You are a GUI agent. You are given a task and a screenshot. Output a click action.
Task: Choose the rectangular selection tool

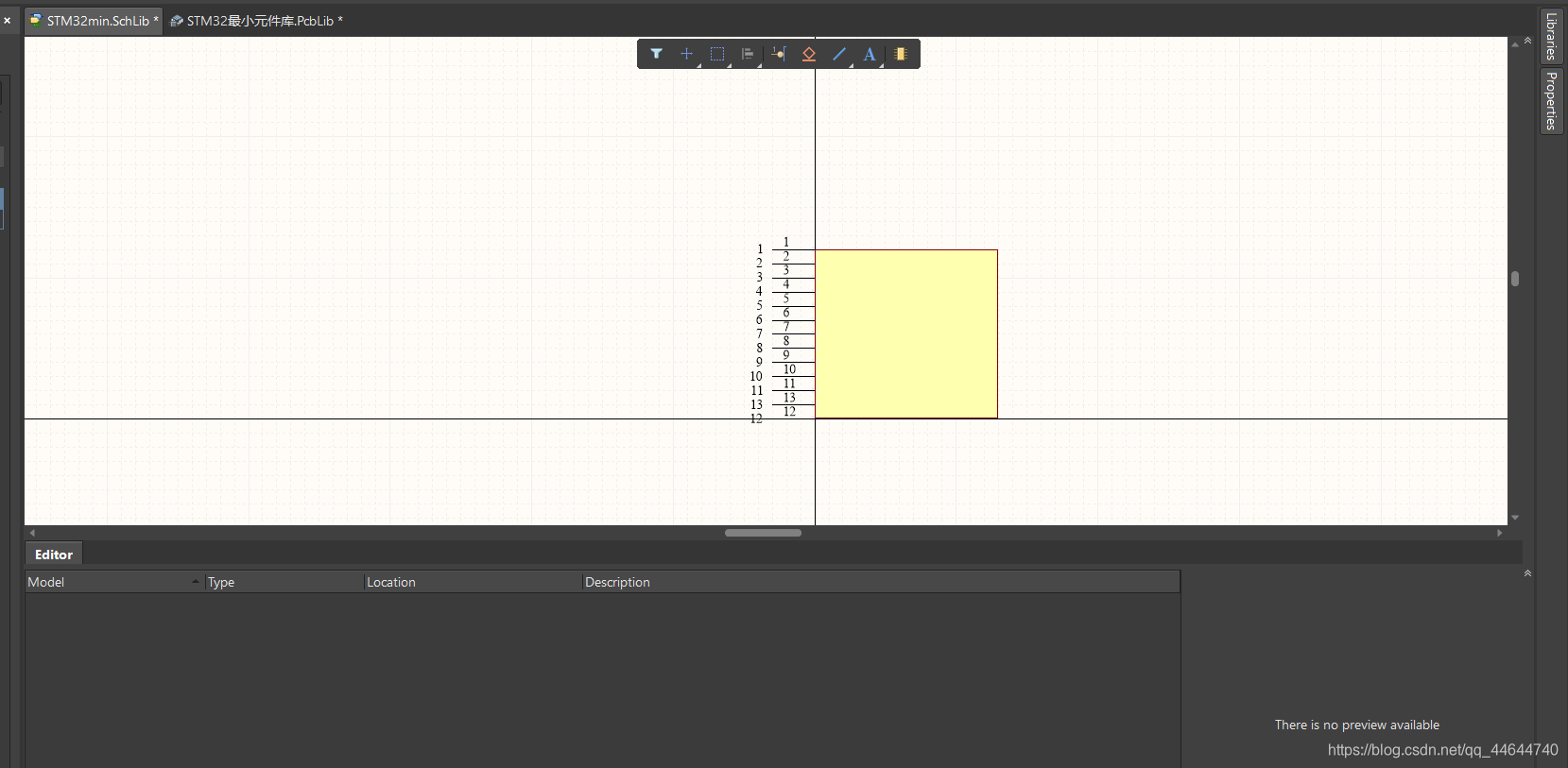(x=717, y=54)
